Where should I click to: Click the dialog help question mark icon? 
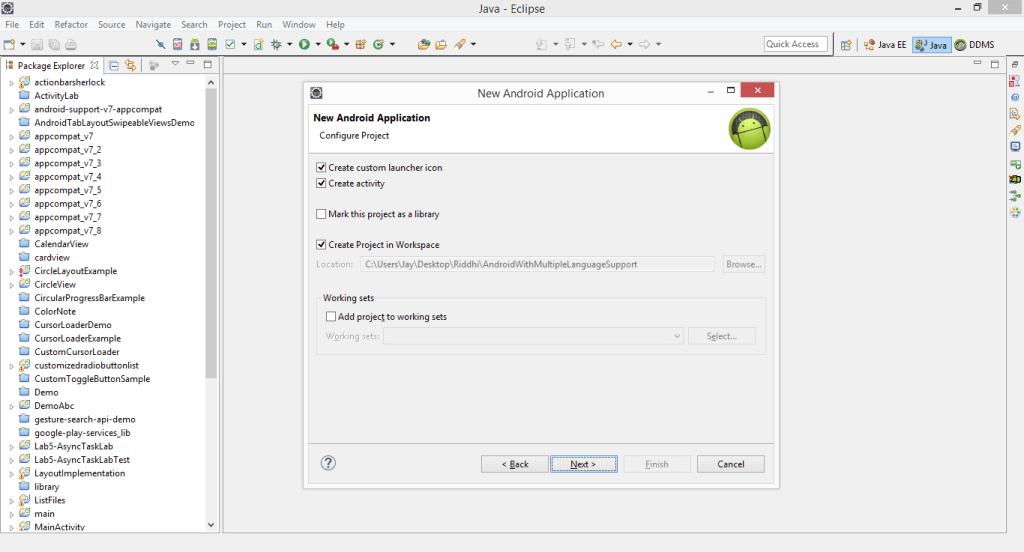[328, 463]
